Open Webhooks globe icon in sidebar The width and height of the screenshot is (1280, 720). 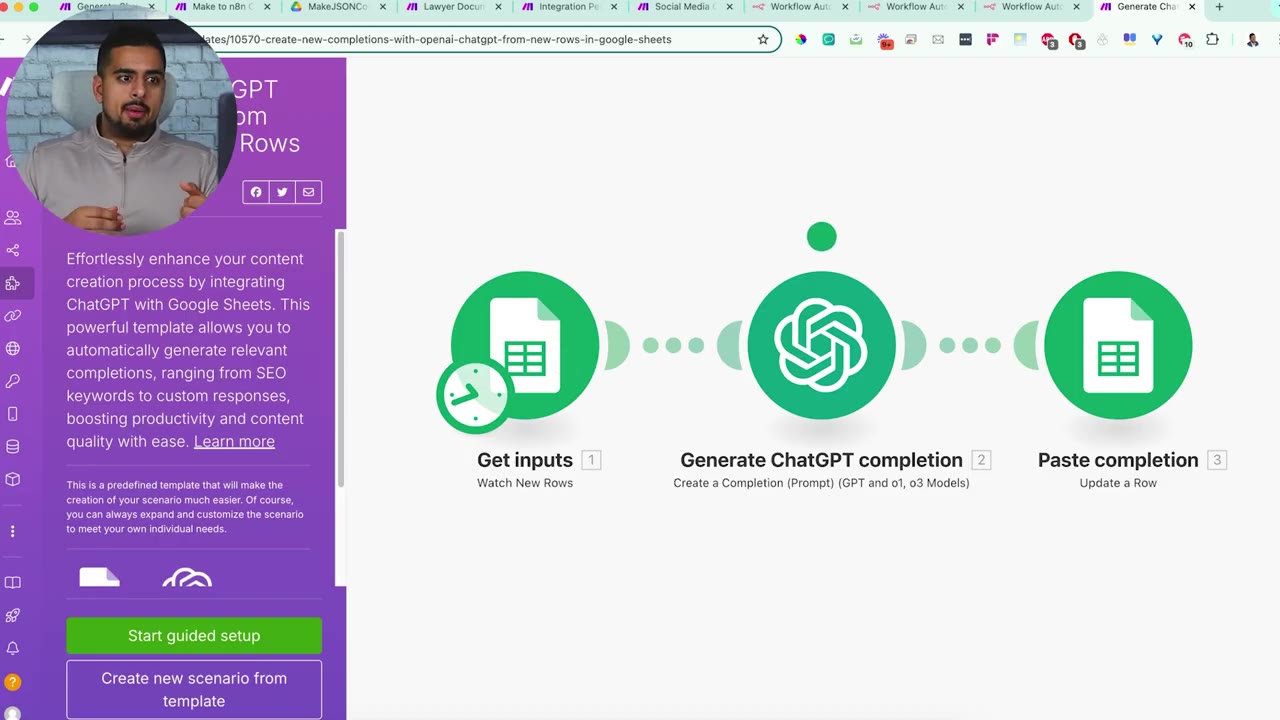13,349
